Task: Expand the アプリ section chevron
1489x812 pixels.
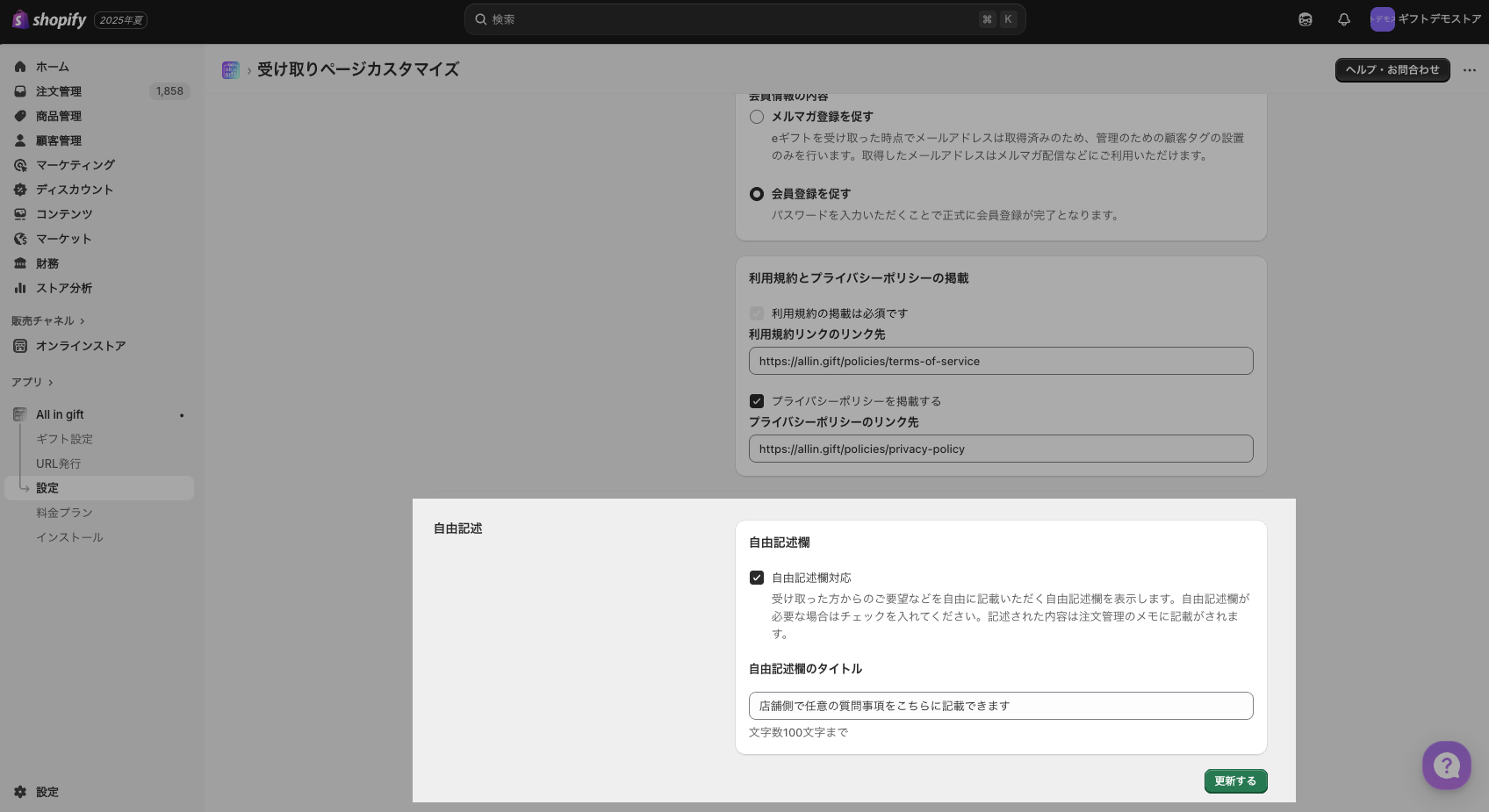Action: [x=51, y=383]
